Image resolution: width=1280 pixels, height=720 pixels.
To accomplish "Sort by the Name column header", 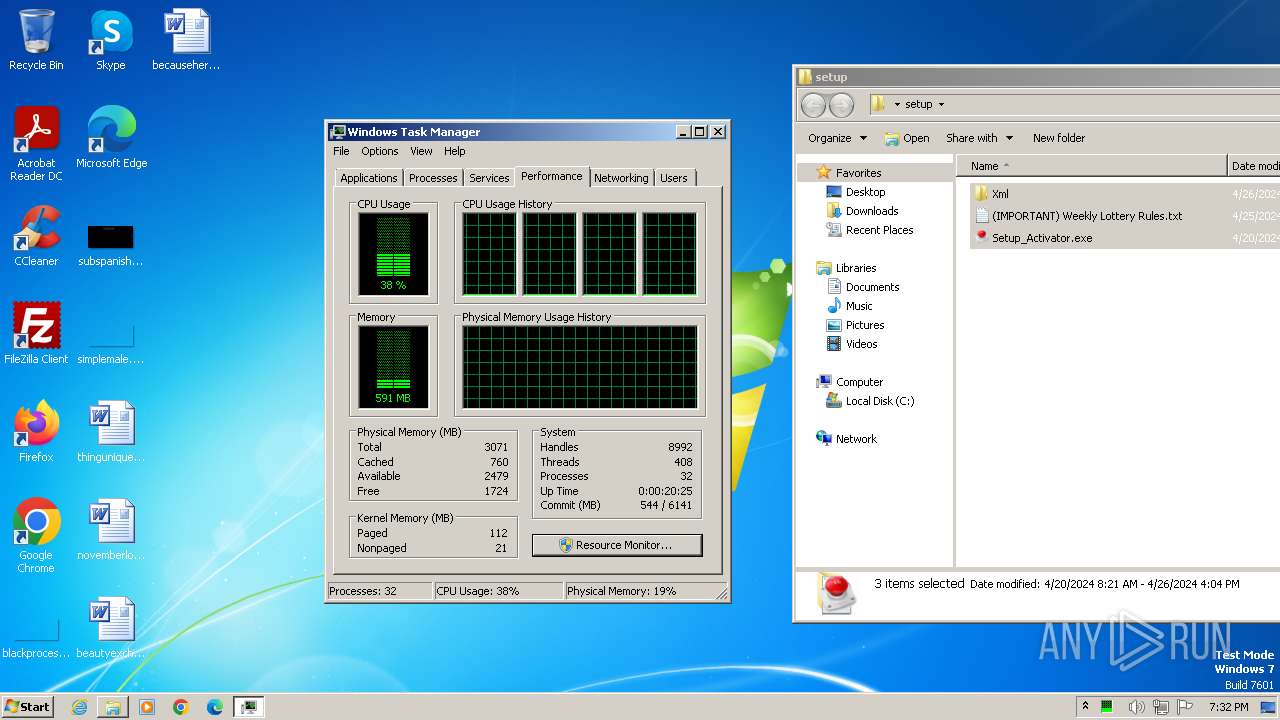I will coord(1091,166).
